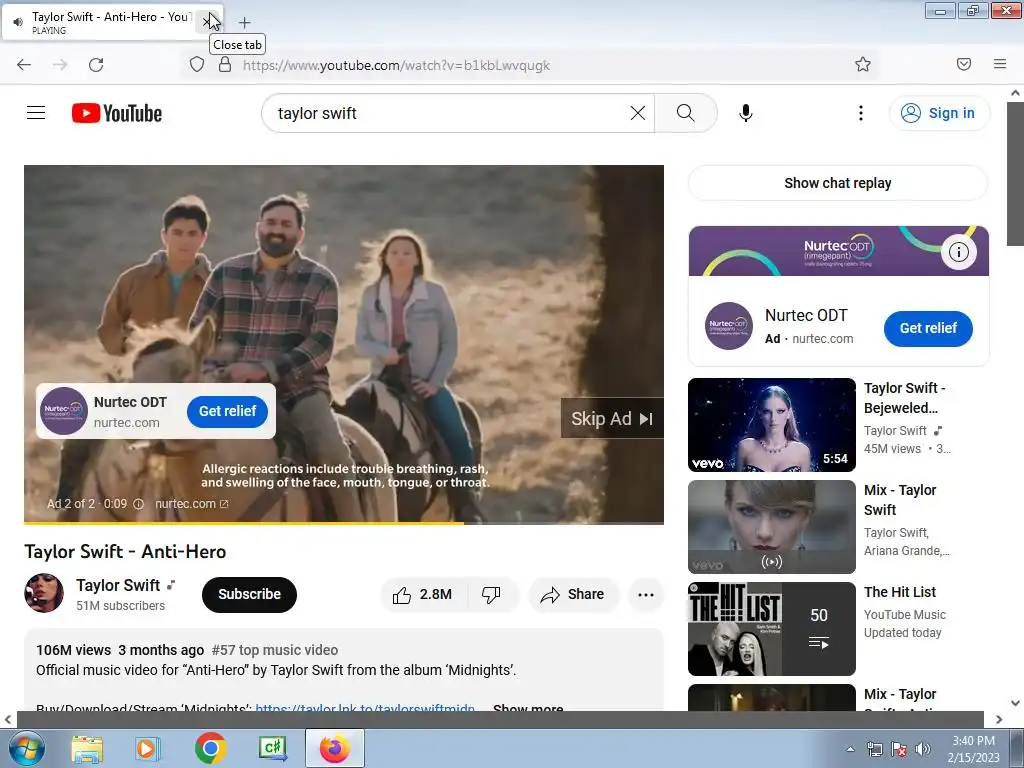Click Get relief in sidebar ad

pos(928,328)
